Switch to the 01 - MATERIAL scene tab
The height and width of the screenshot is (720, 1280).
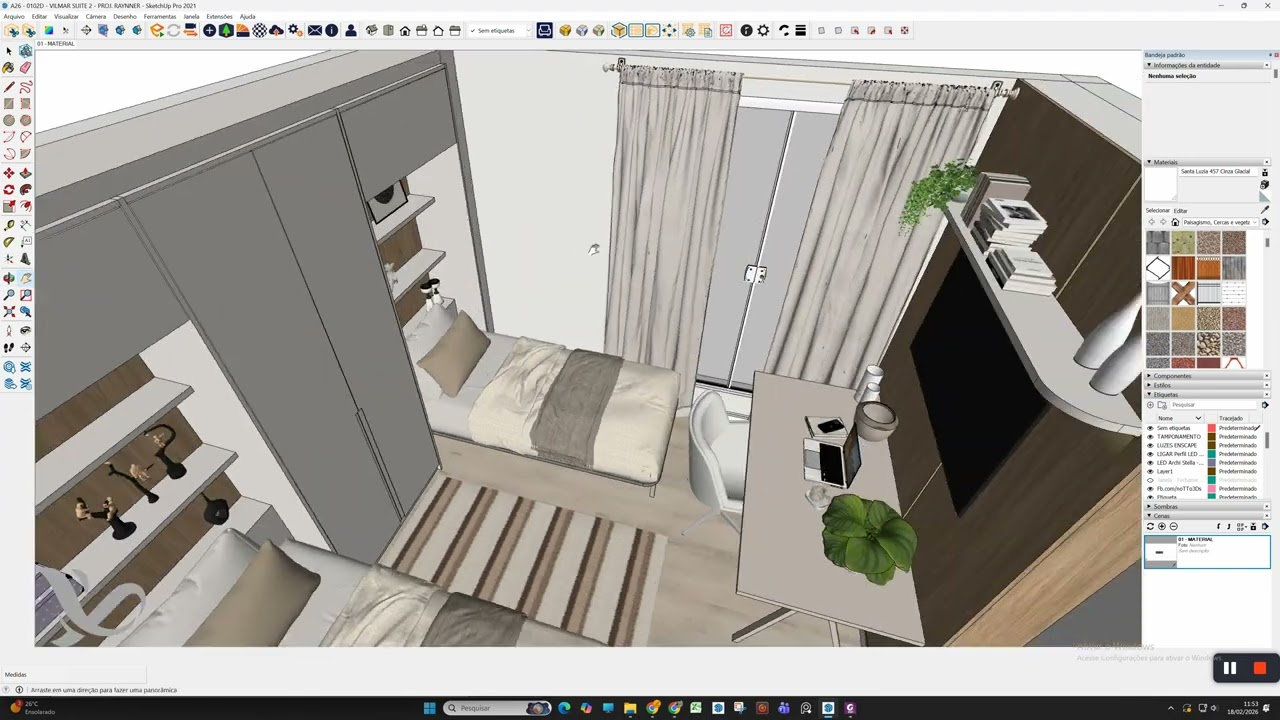pos(56,44)
